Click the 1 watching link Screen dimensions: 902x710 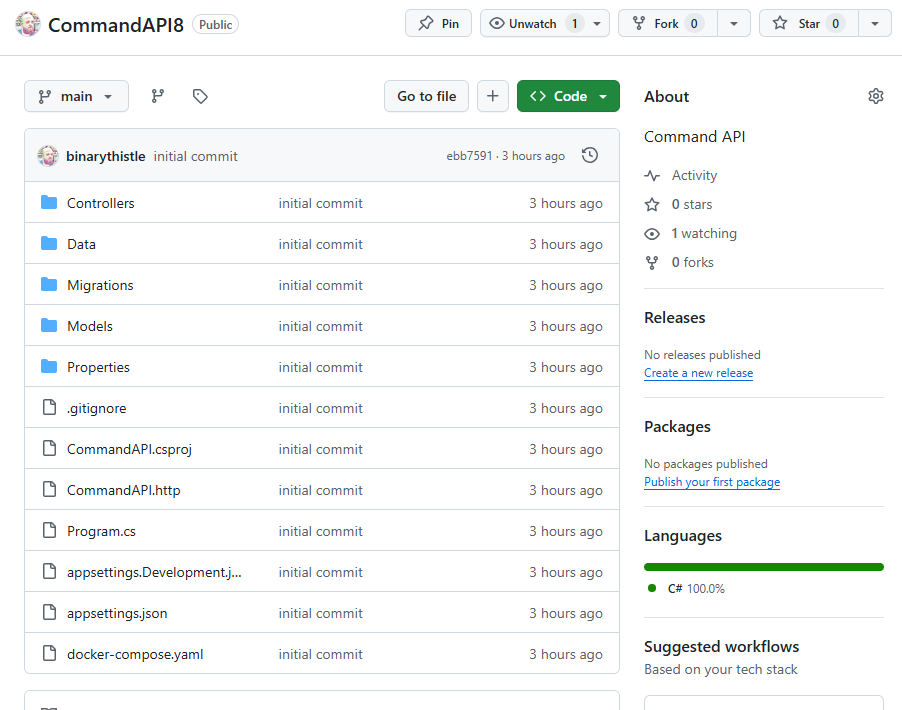[x=704, y=234]
